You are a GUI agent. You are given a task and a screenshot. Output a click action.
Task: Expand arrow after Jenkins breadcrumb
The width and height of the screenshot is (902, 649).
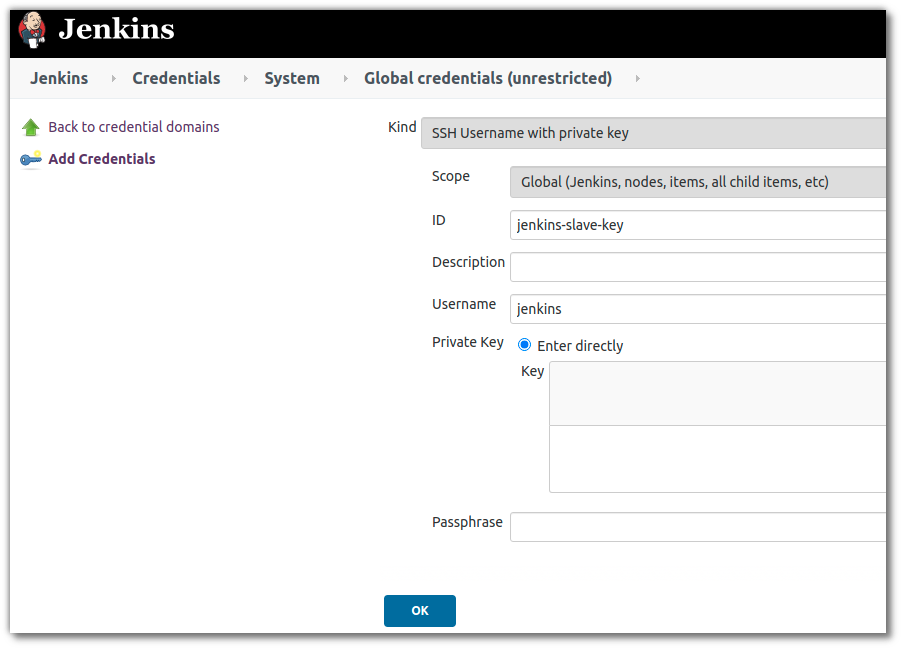[113, 78]
